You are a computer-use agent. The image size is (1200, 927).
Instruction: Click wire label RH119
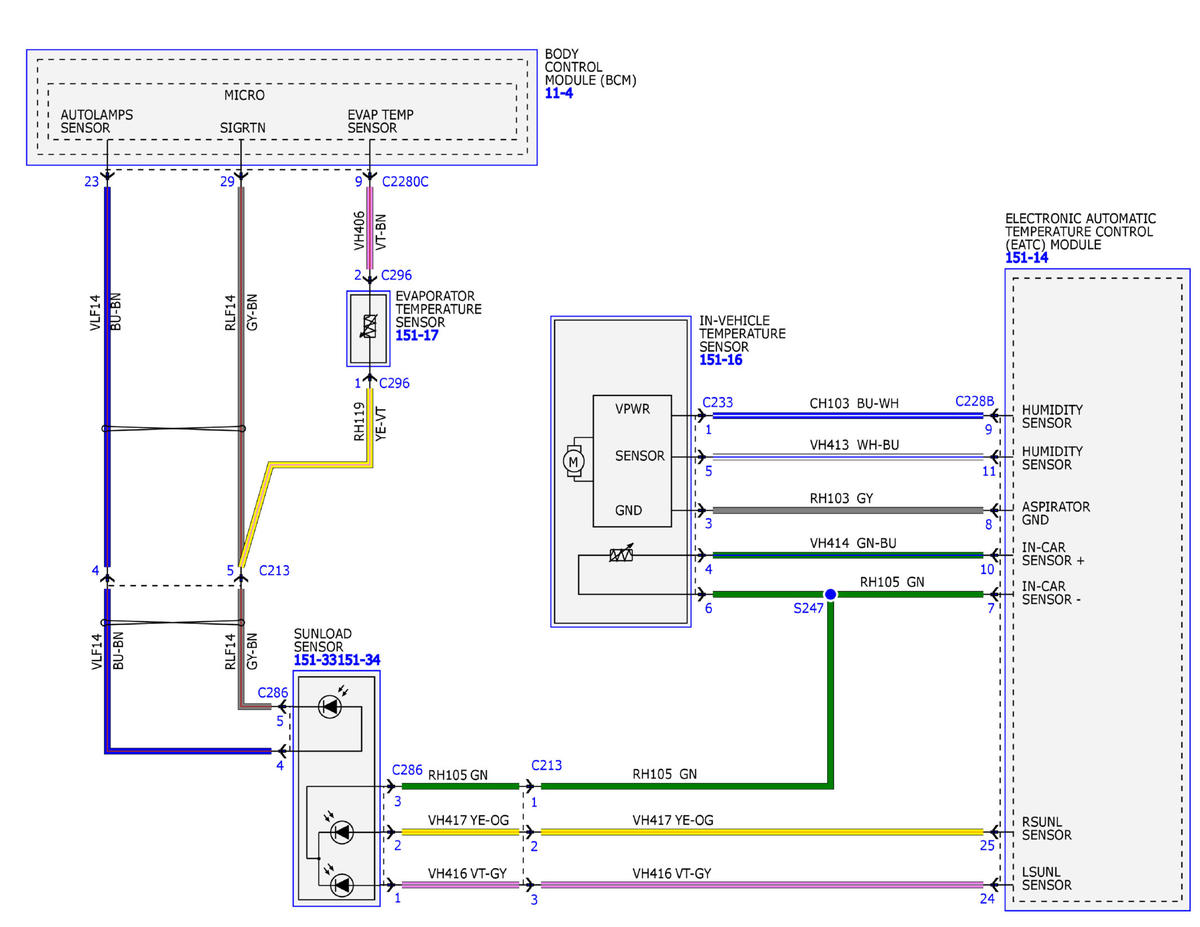click(360, 422)
